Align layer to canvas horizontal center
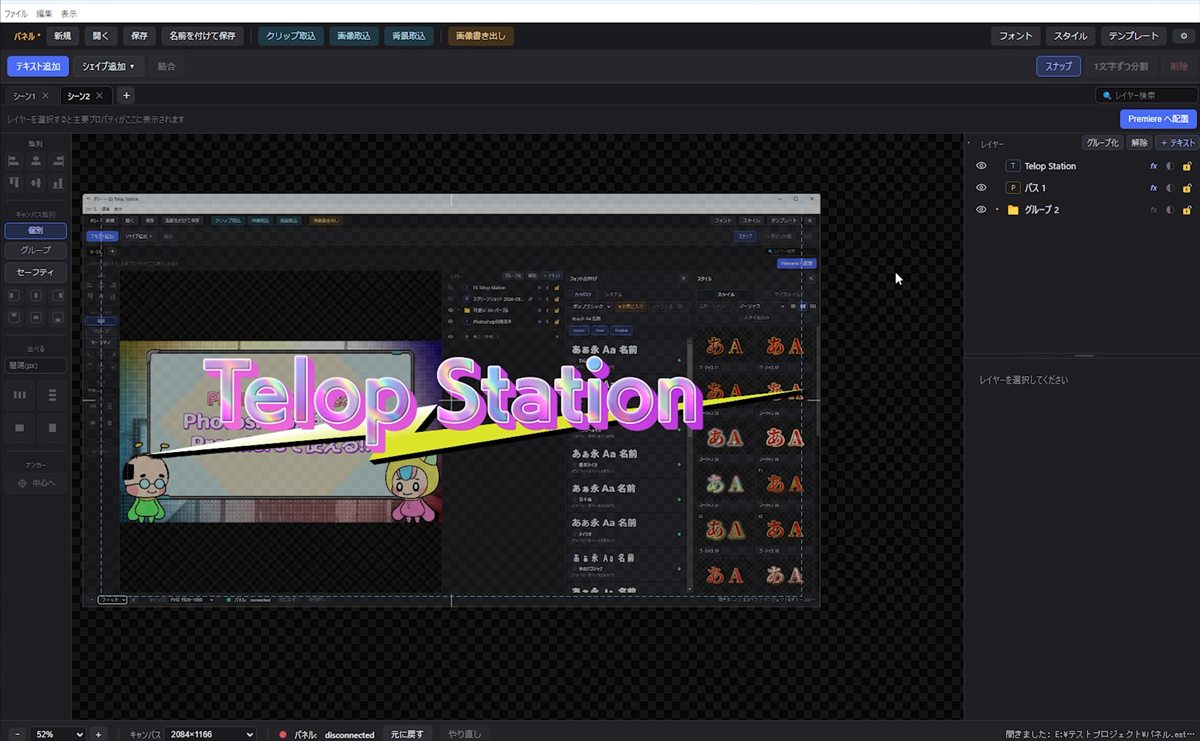Screen dimensions: 1200x741 [x=36, y=296]
